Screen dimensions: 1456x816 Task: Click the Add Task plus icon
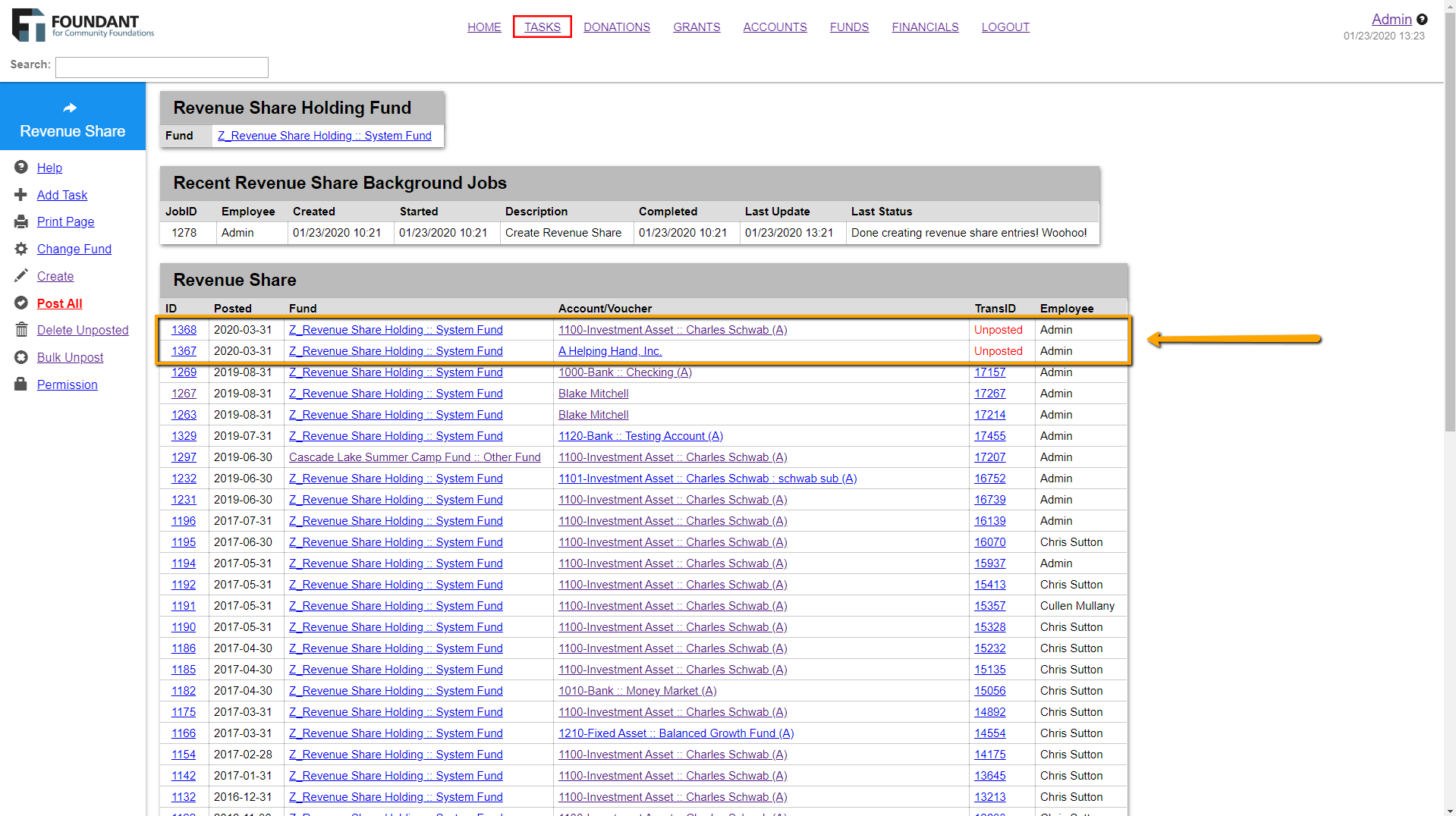point(21,195)
